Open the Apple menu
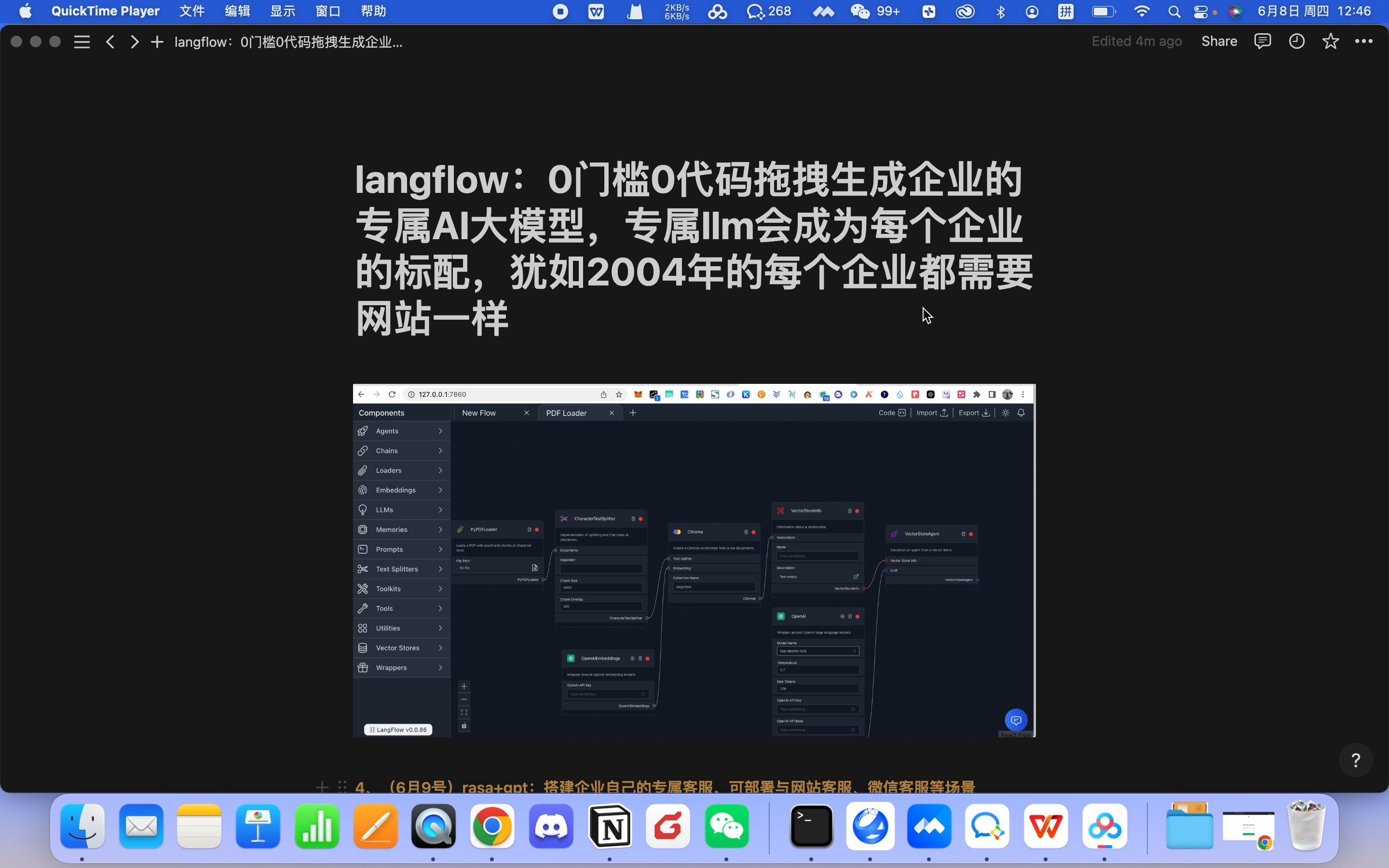Image resolution: width=1389 pixels, height=868 pixels. pyautogui.click(x=25, y=11)
